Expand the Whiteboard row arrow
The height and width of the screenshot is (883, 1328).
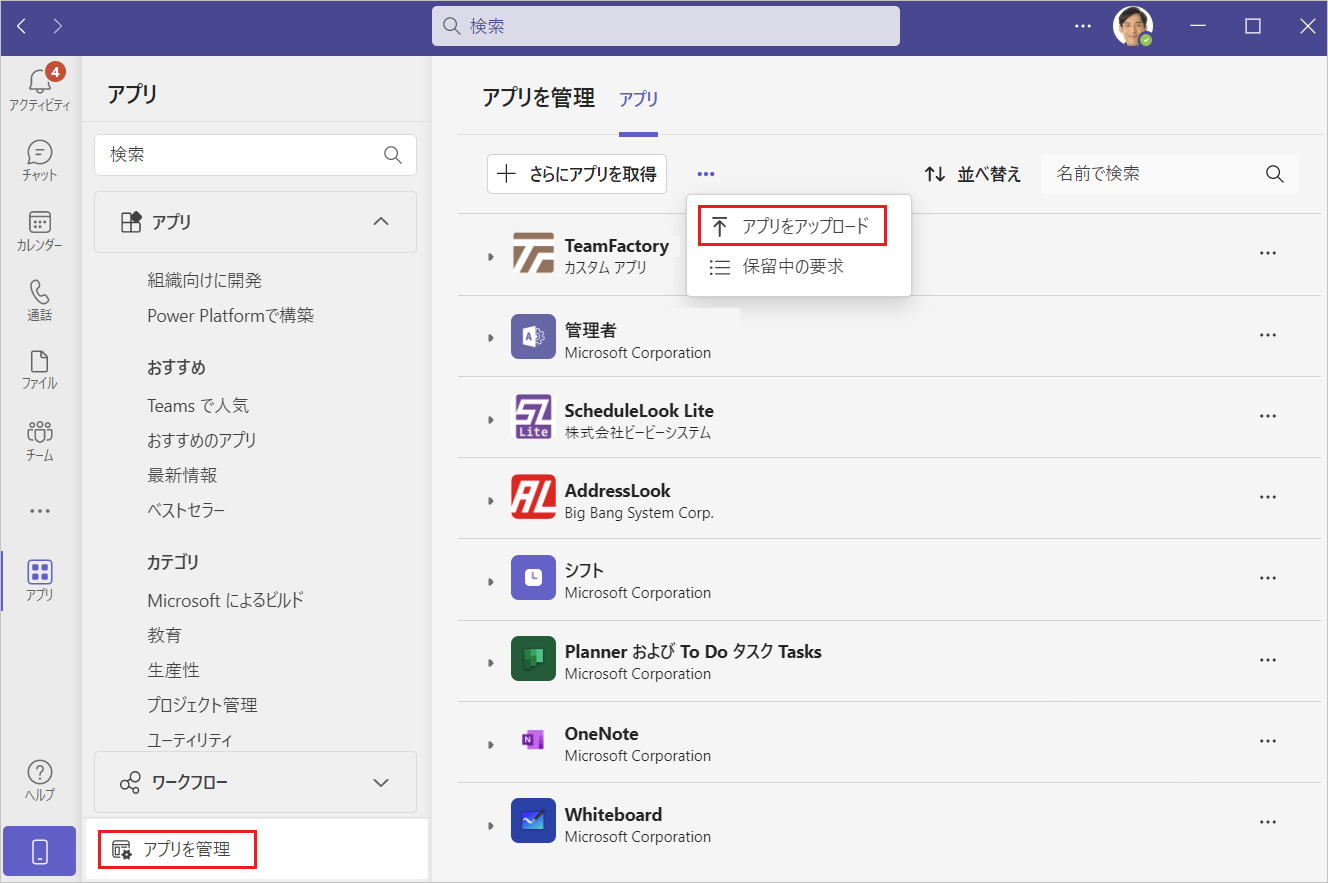click(490, 825)
